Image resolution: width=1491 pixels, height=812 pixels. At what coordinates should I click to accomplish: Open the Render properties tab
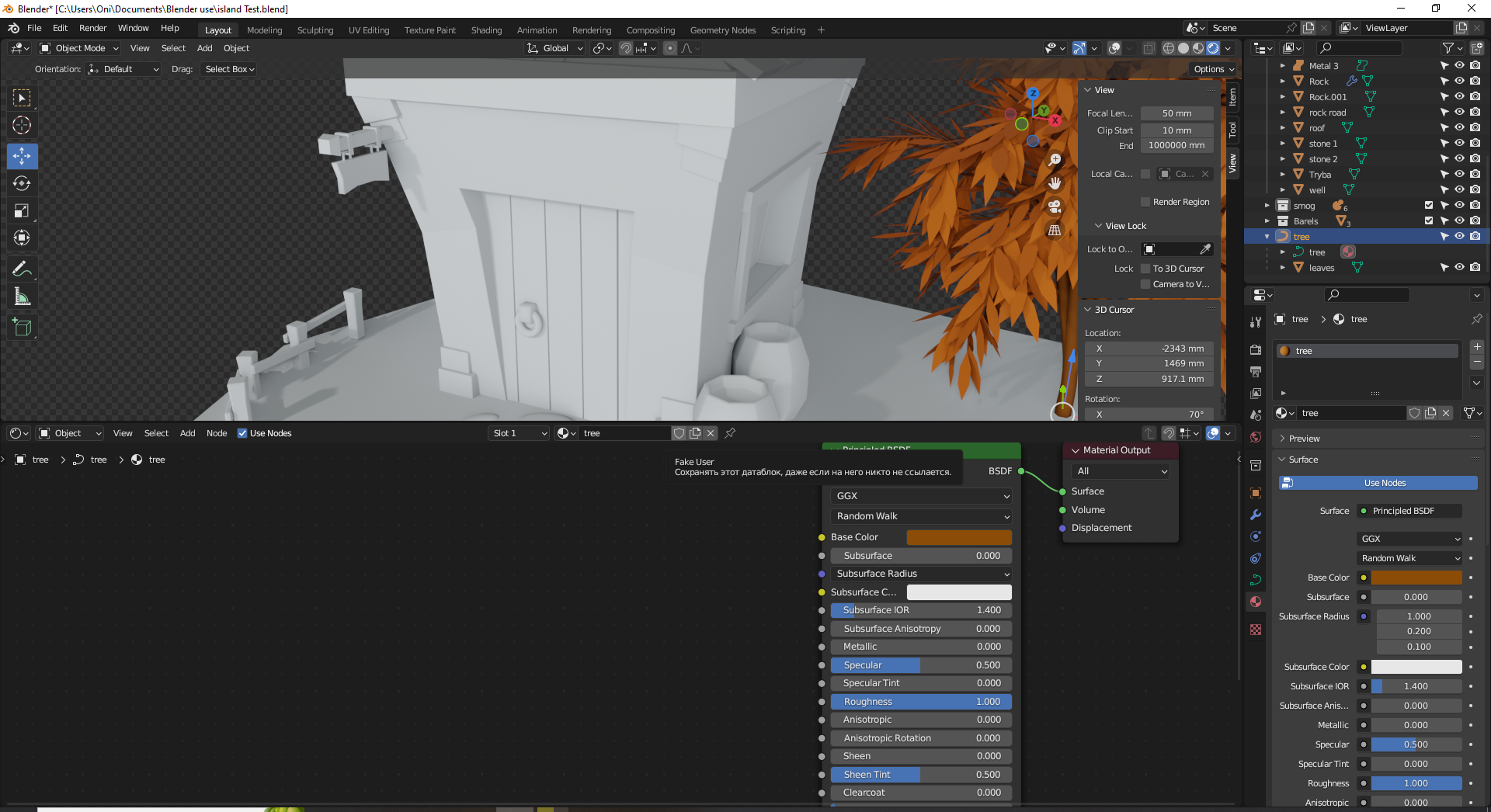[x=1255, y=350]
